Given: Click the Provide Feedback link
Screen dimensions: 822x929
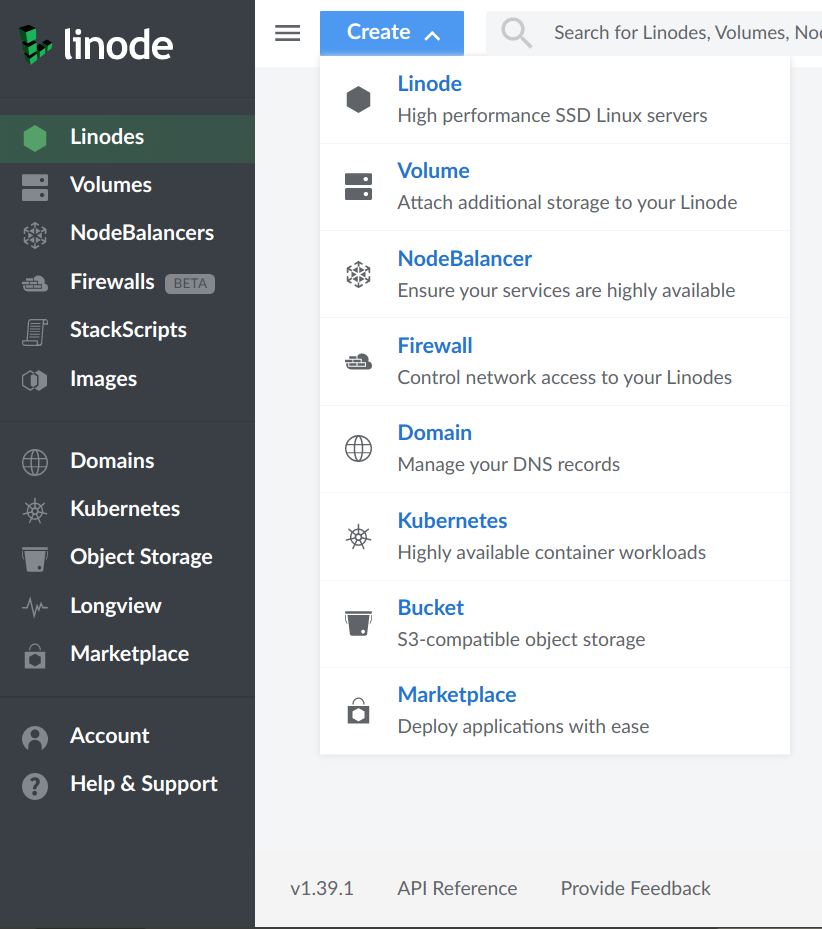Looking at the screenshot, I should point(635,888).
